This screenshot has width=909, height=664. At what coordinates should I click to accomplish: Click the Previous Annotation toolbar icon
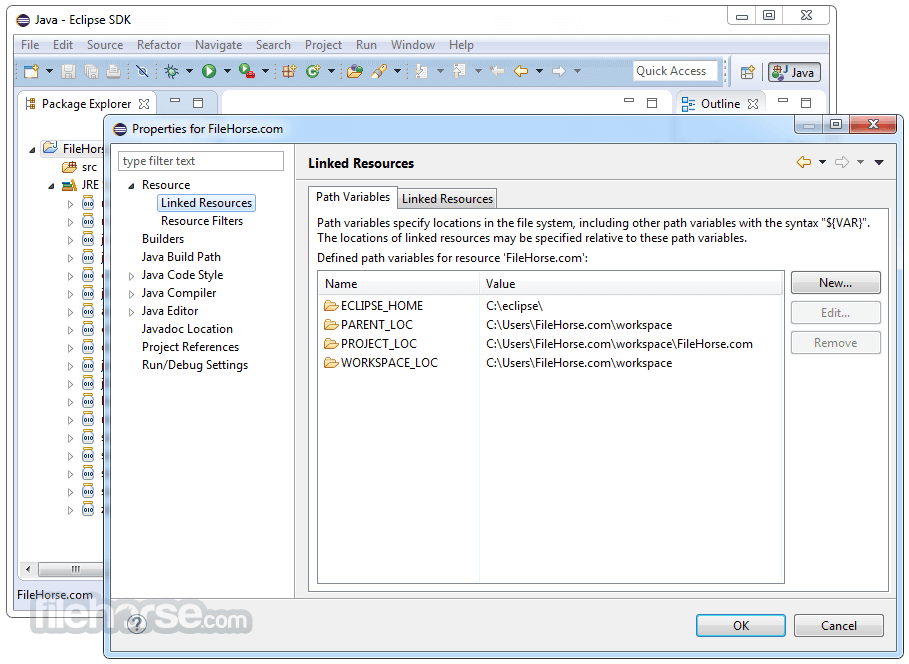coord(459,71)
